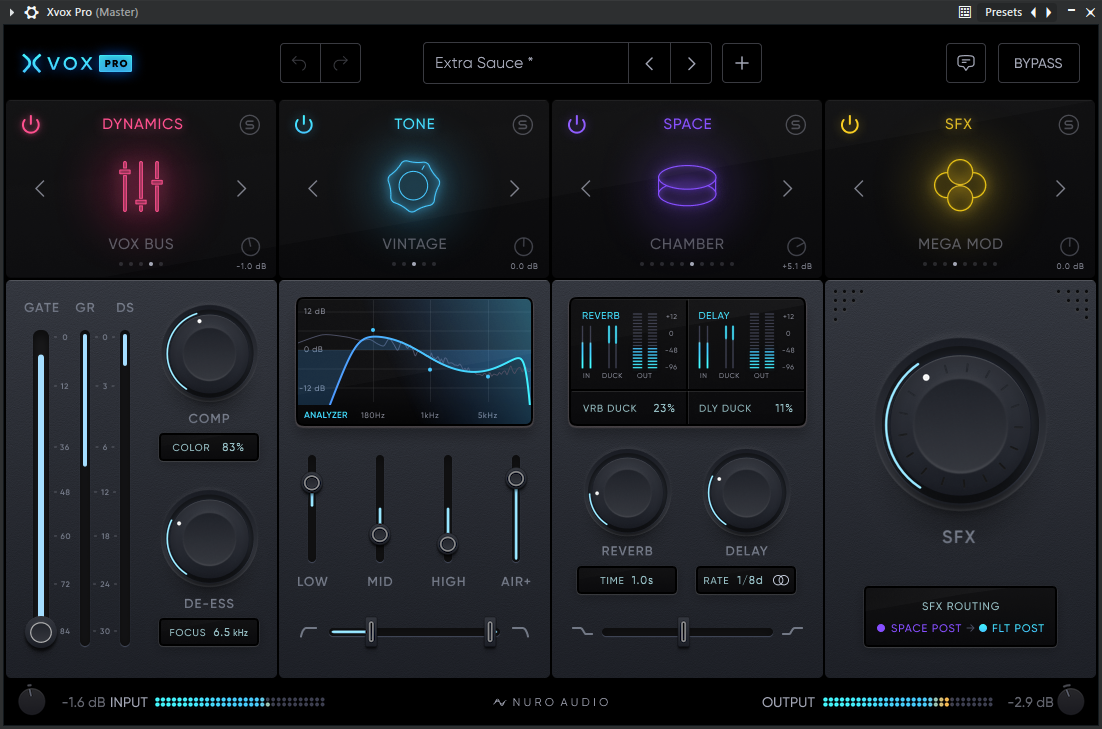The image size is (1102, 729).
Task: Click the SFX Routing box
Action: tap(960, 617)
